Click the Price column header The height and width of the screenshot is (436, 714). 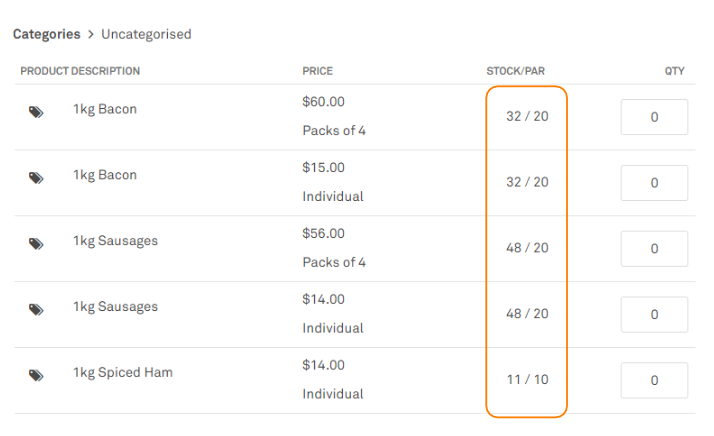[318, 71]
